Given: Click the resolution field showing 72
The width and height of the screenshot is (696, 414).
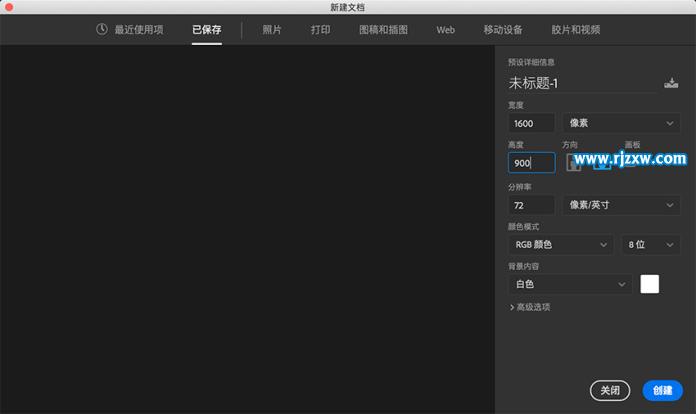Looking at the screenshot, I should pyautogui.click(x=531, y=205).
